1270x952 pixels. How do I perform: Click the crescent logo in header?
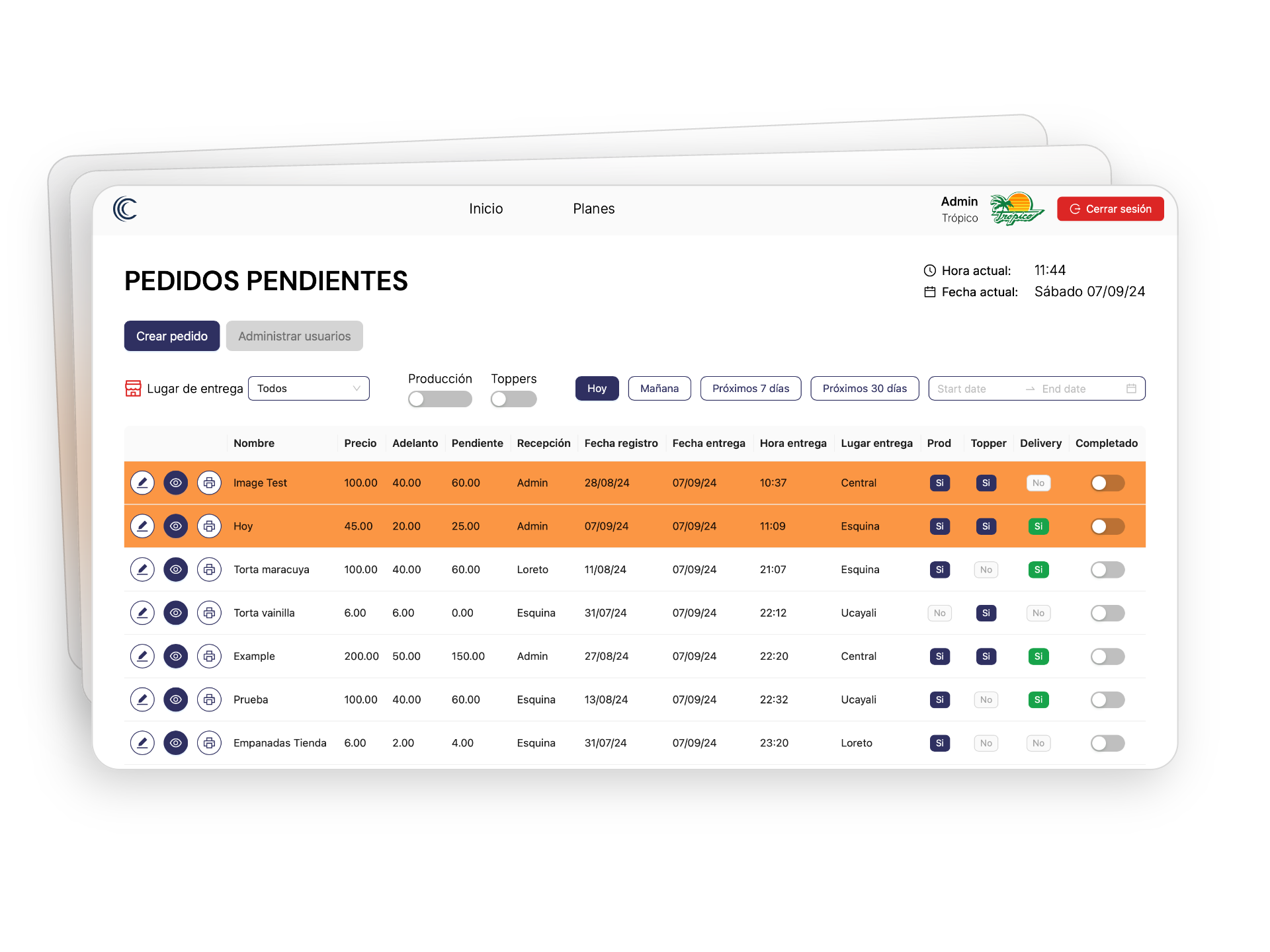pos(125,209)
